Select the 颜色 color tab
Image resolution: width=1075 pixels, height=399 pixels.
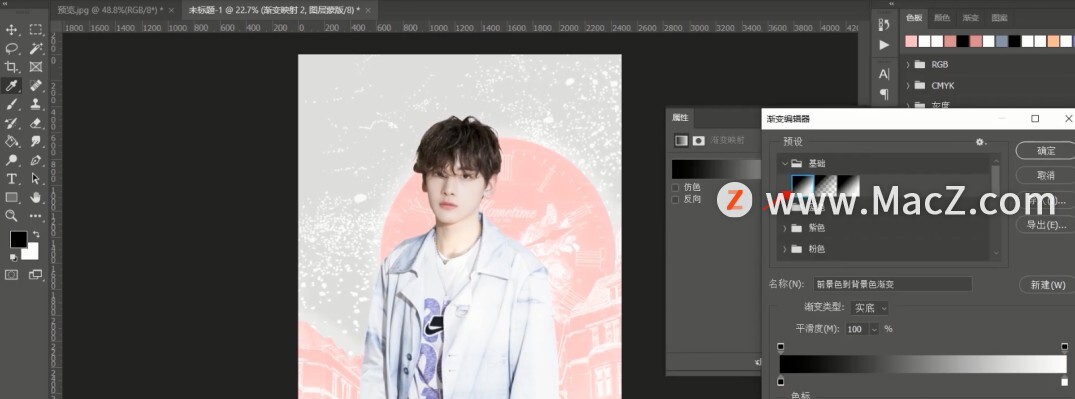point(942,19)
